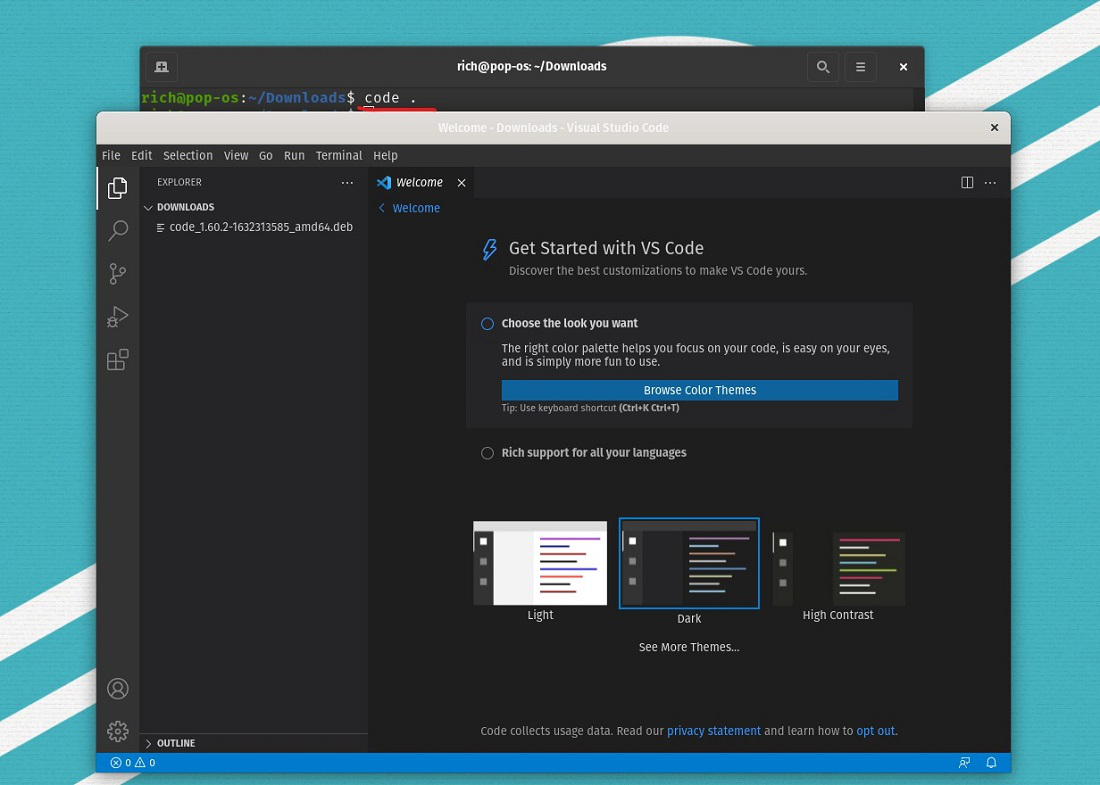Click file icon beside code_1.60.2 deb
The height and width of the screenshot is (785, 1100).
(161, 227)
